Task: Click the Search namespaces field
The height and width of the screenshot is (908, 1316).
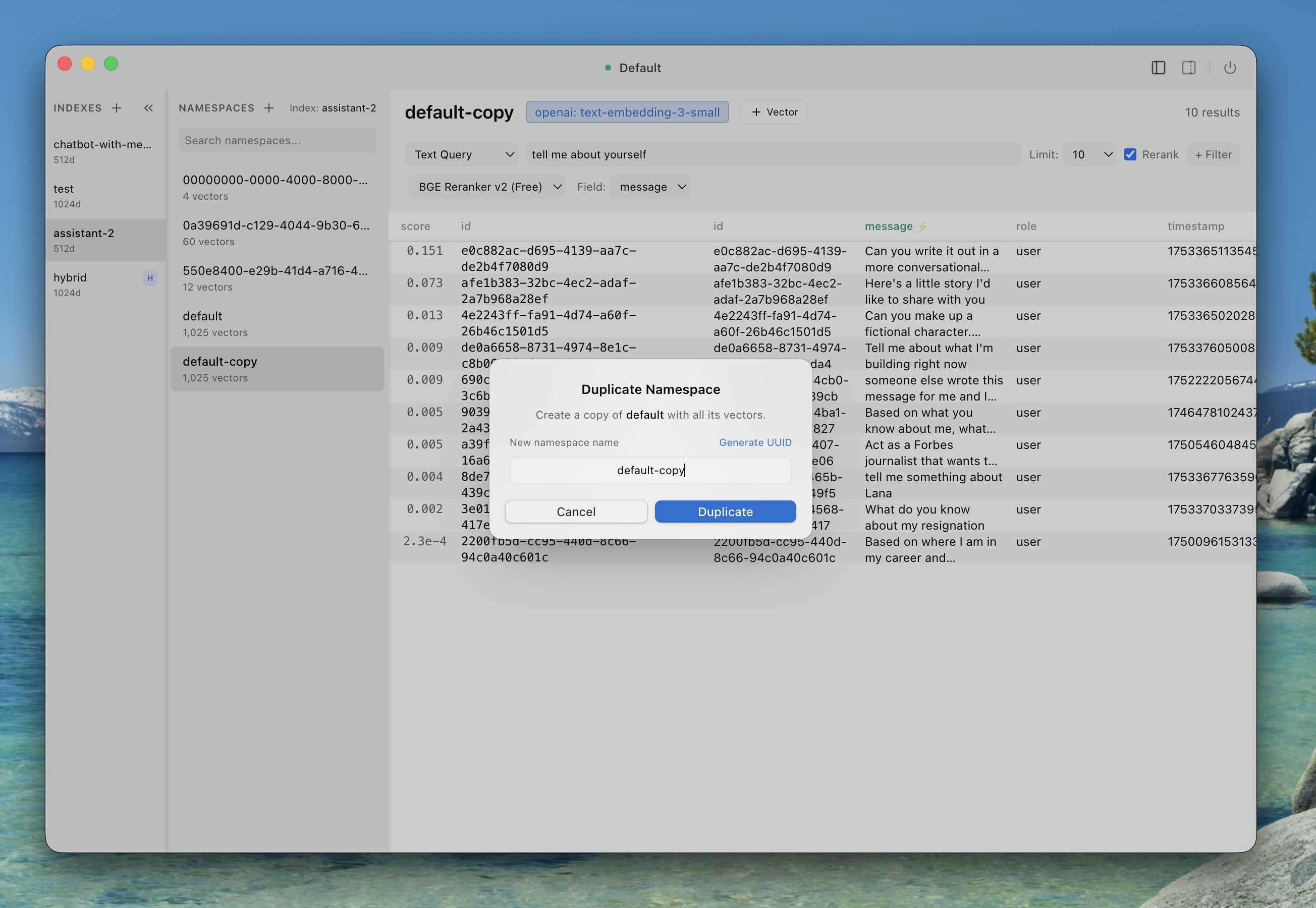Action: pos(277,141)
